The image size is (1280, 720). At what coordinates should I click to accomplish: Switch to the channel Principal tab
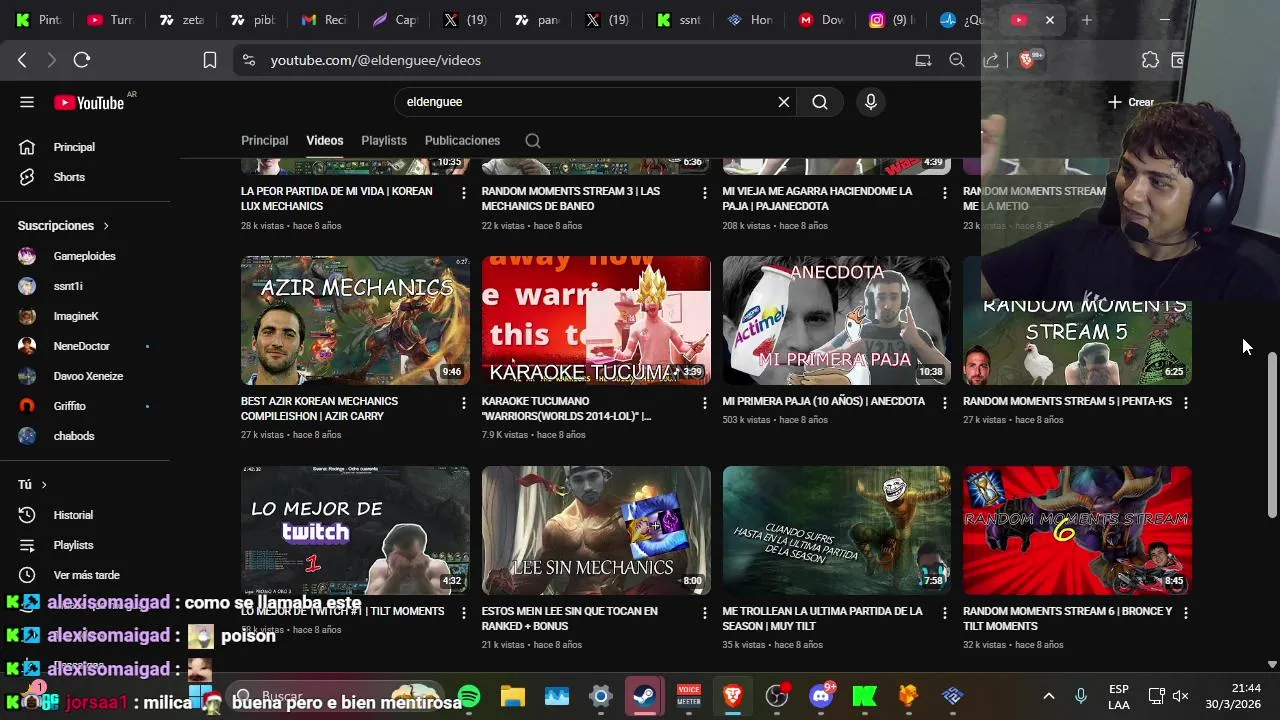264,141
